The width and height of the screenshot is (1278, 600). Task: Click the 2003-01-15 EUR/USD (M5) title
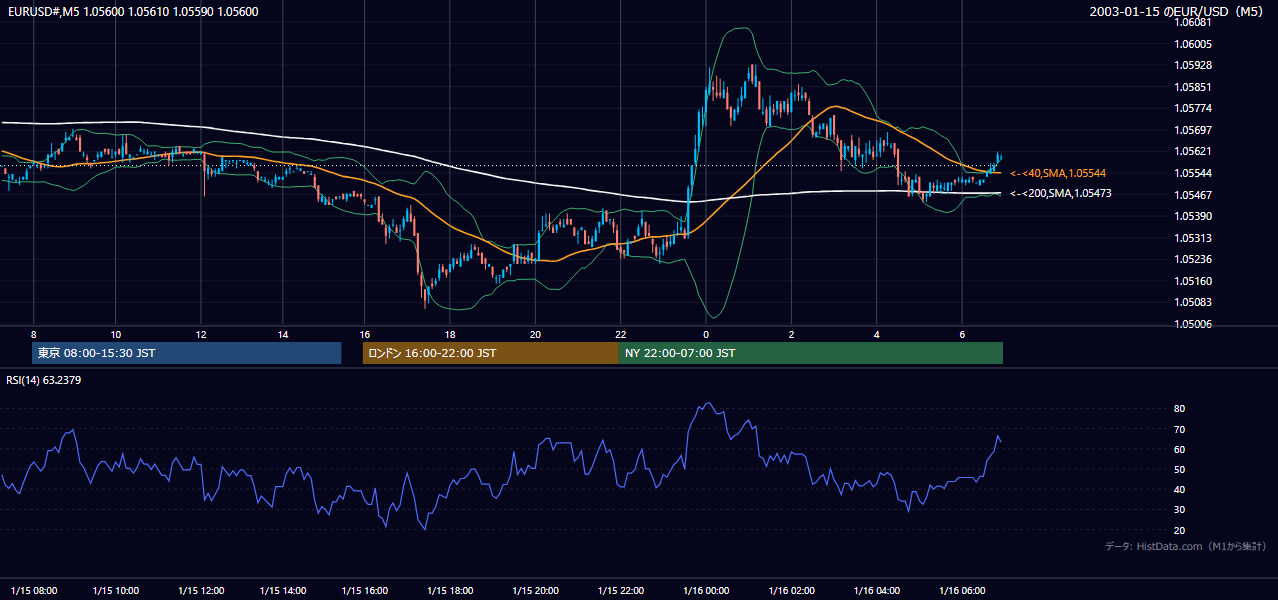pyautogui.click(x=1177, y=11)
